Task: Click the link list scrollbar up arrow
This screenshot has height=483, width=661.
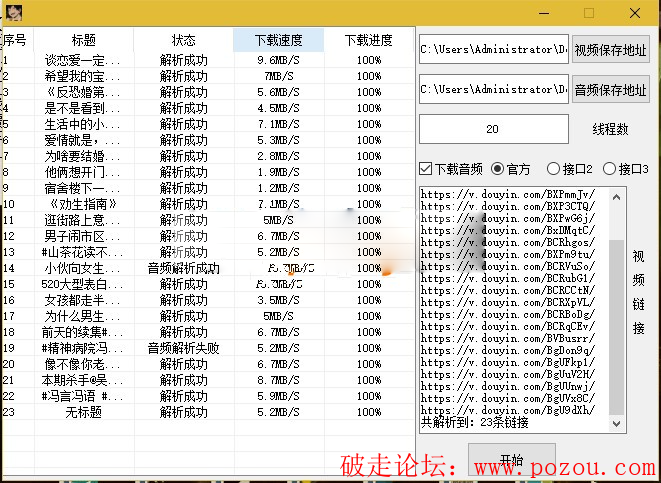Action: [x=616, y=197]
